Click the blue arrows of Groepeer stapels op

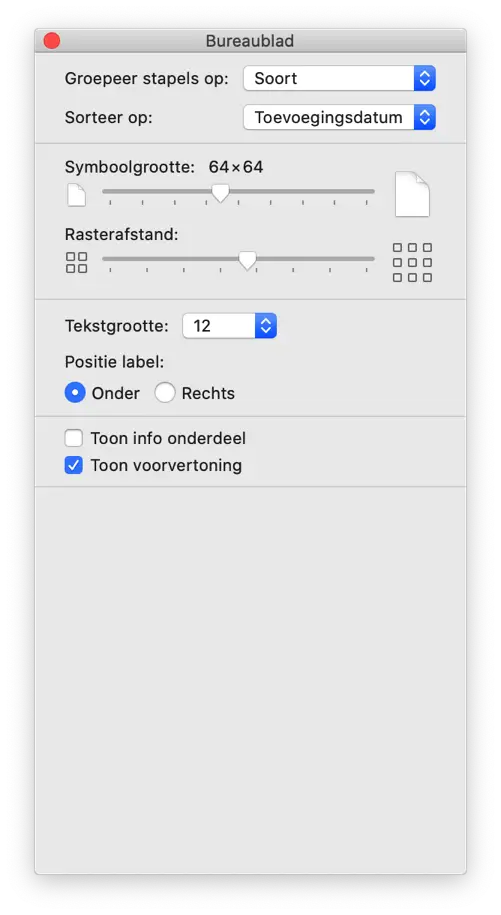[x=425, y=78]
